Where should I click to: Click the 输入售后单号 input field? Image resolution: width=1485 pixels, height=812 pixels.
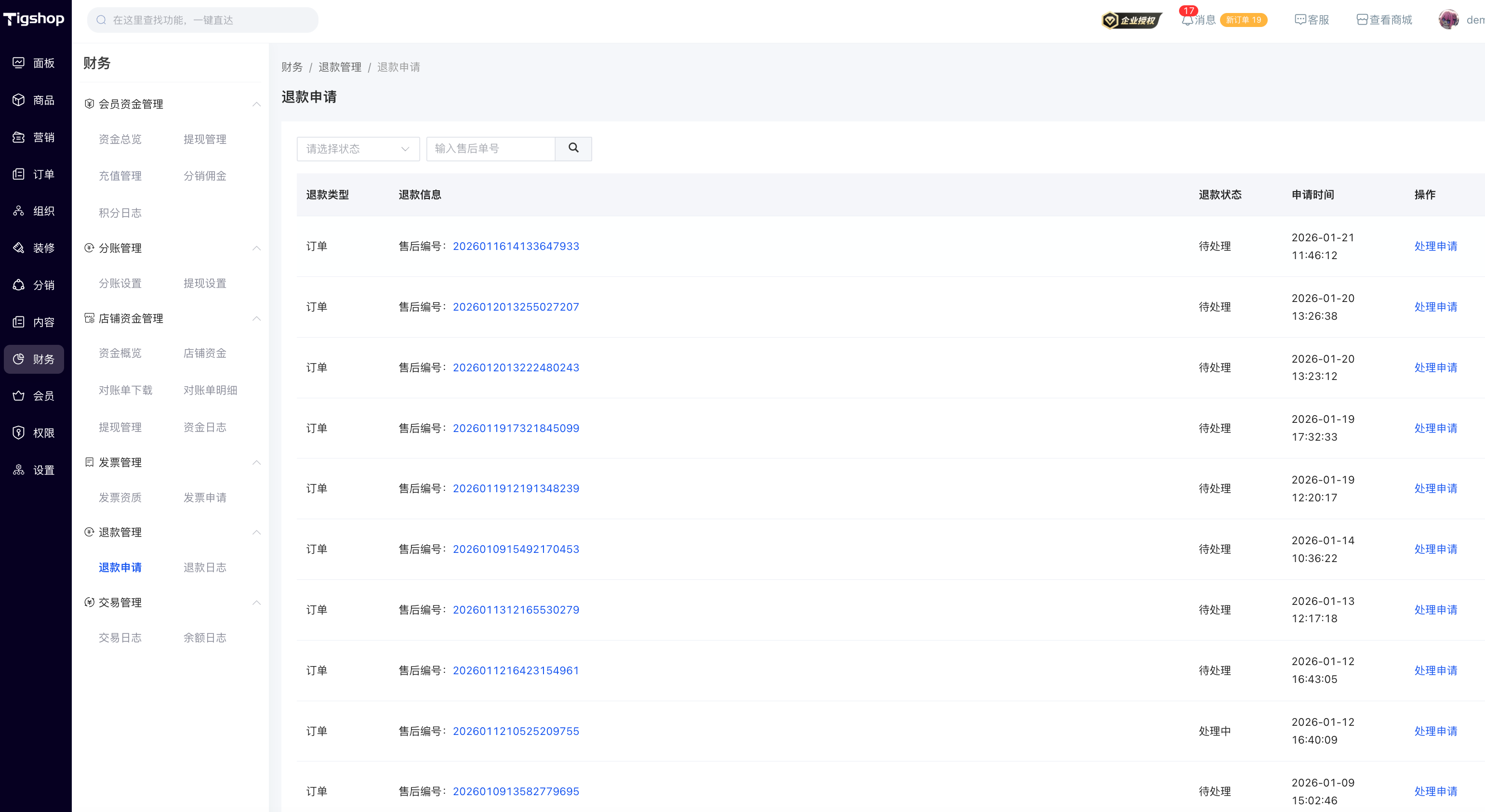tap(490, 149)
